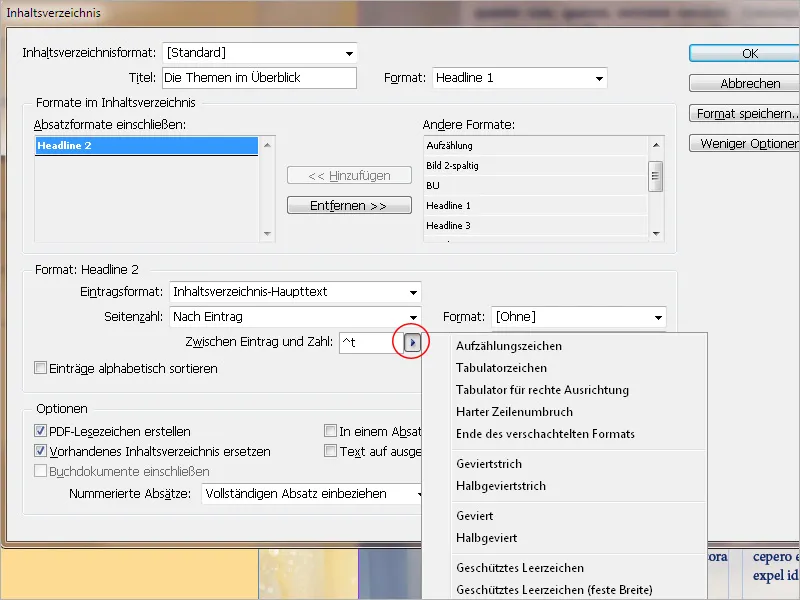Open the Inhaltsverzeichnisformat dropdown
Viewport: 800px width, 600px height.
pos(349,52)
